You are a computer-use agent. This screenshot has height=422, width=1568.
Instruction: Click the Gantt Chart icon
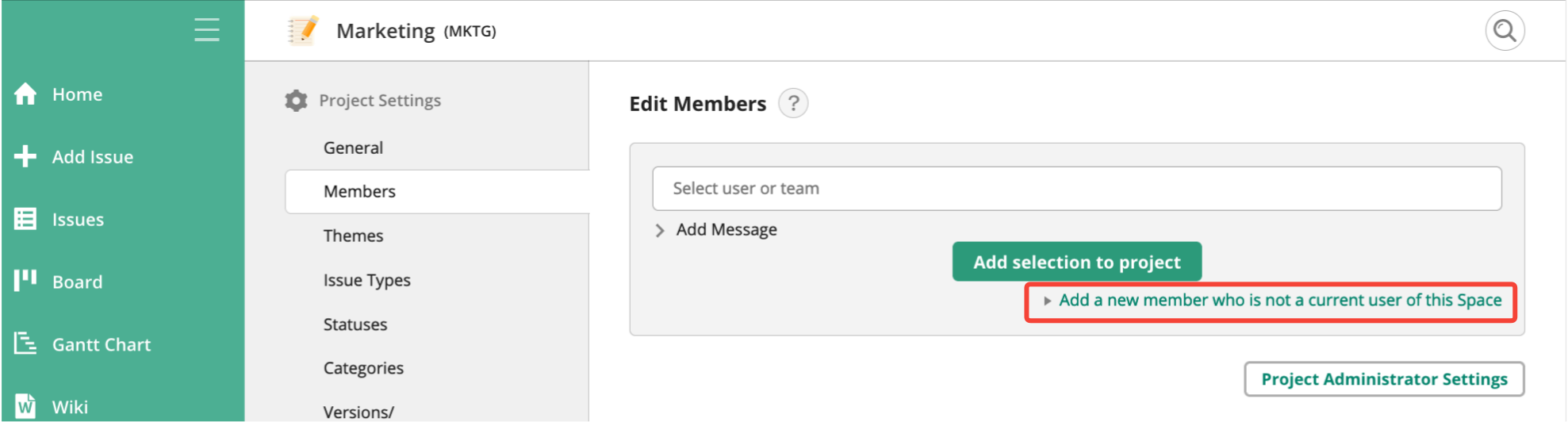tap(25, 343)
